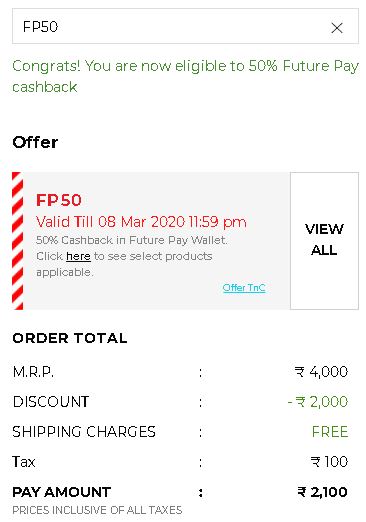Tap the SHIPPING CHARGES label
This screenshot has height=522, width=366.
click(x=84, y=432)
